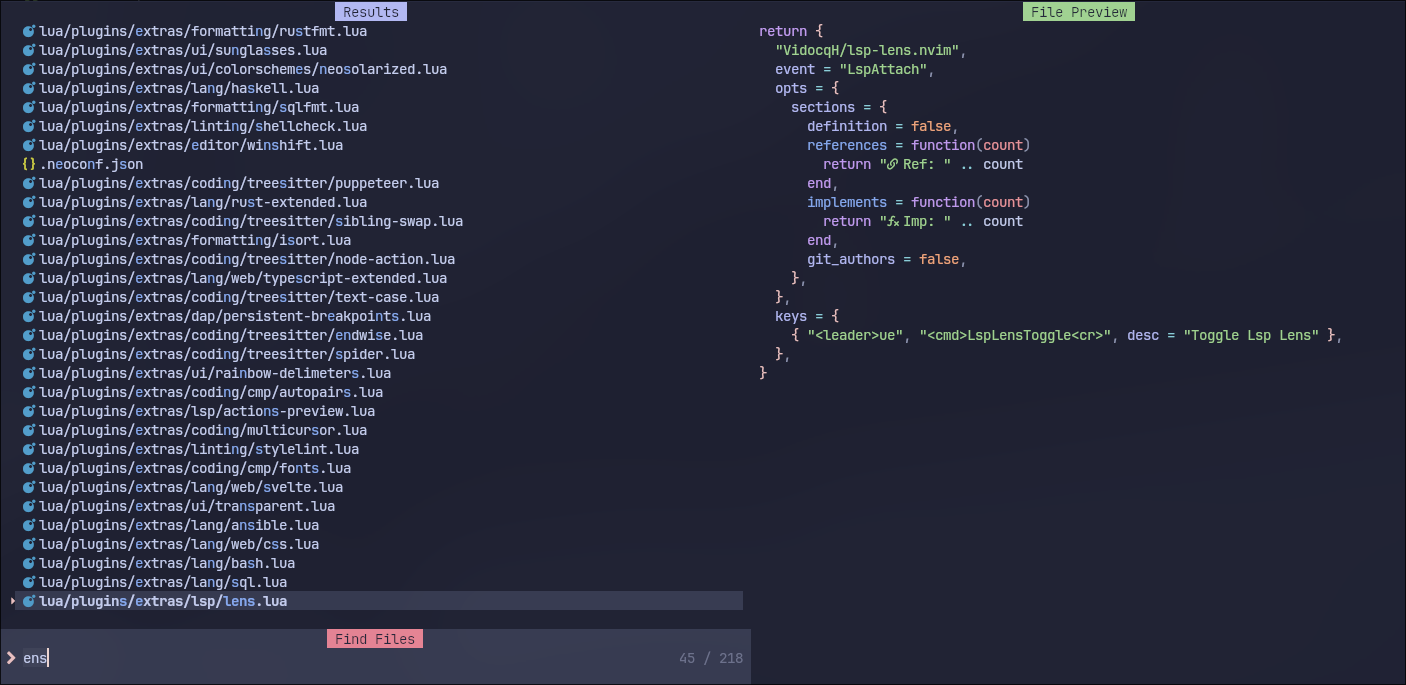The height and width of the screenshot is (685, 1406).
Task: Select the endwise.lua result entry
Action: coord(227,335)
